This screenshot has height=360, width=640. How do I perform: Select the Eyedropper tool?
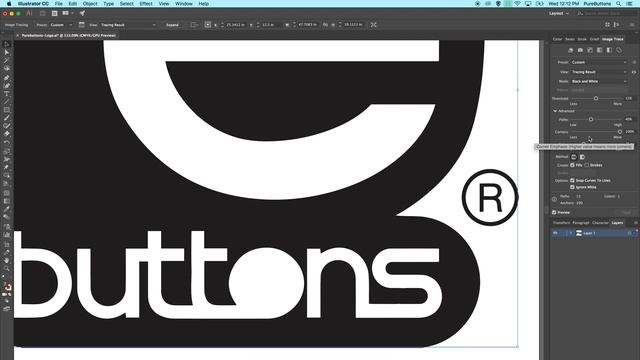point(7,209)
